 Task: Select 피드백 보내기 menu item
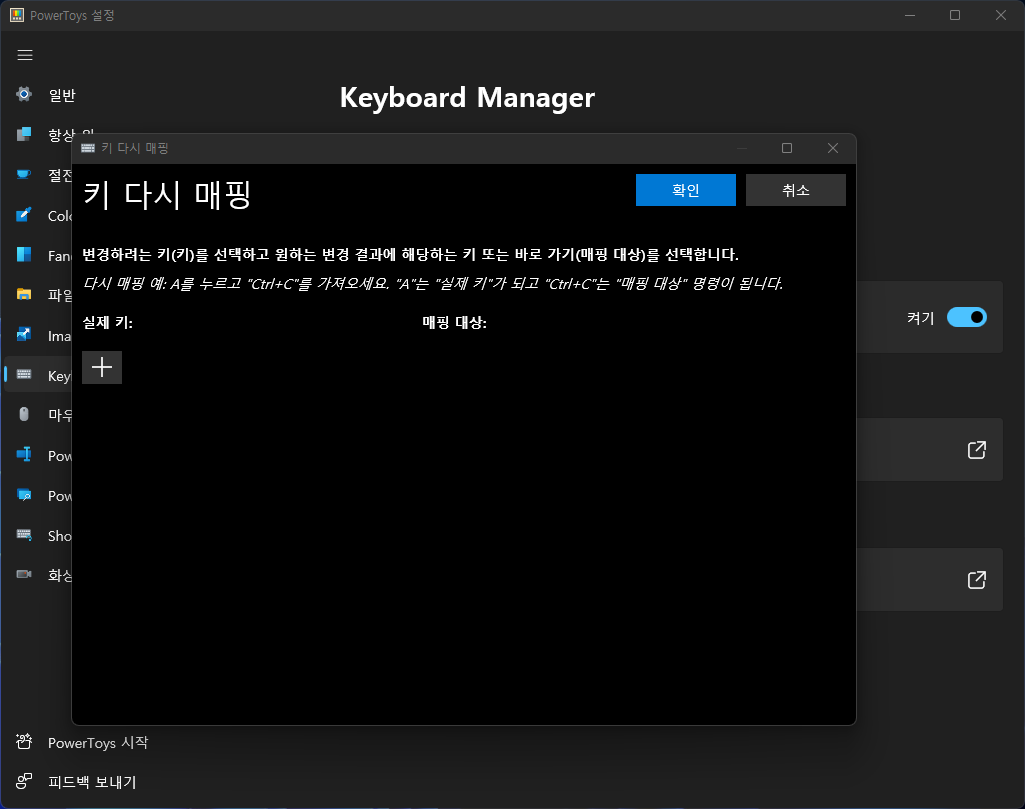pyautogui.click(x=92, y=782)
